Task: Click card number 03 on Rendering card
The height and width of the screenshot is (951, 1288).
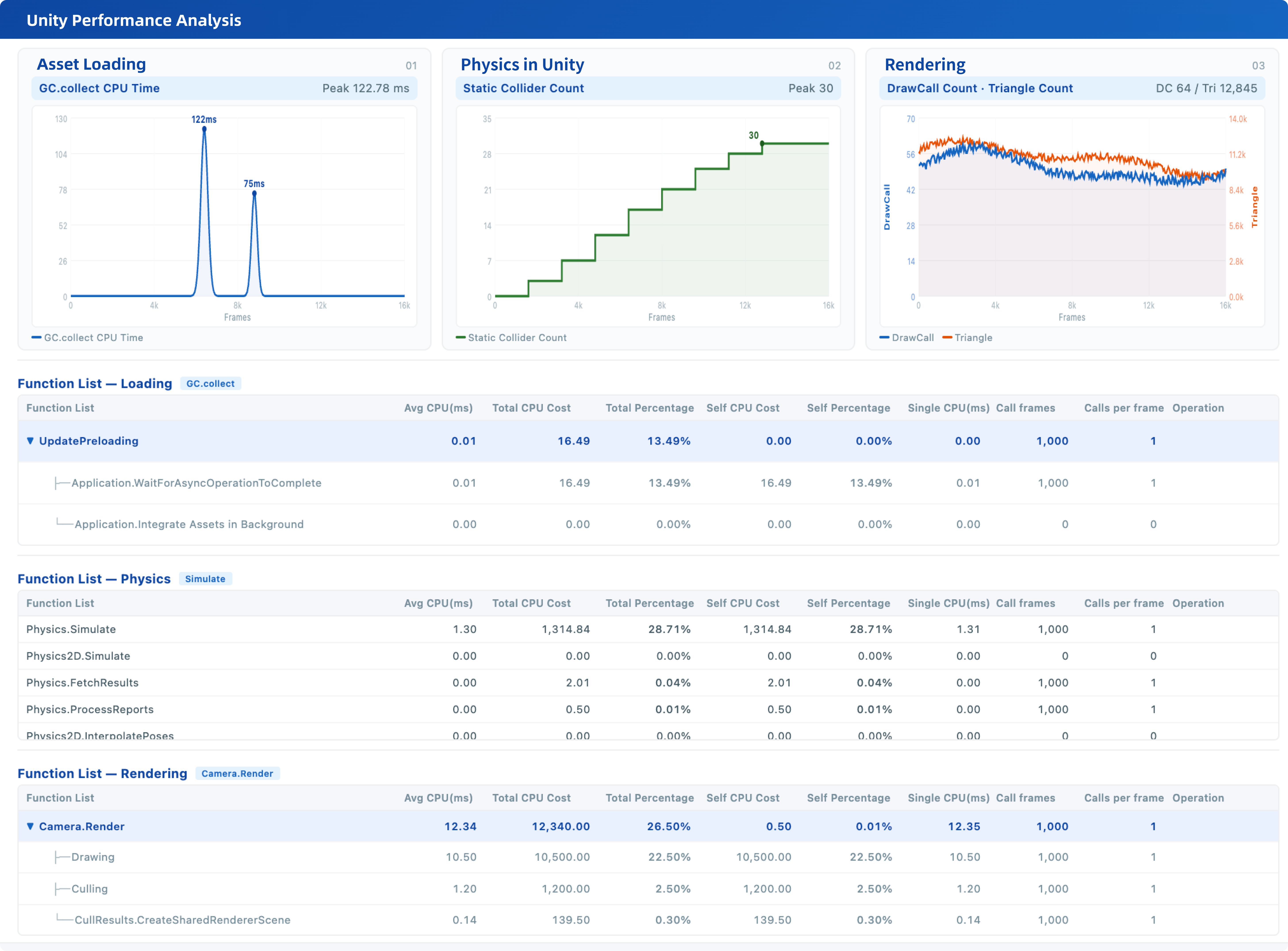Action: pyautogui.click(x=1258, y=66)
